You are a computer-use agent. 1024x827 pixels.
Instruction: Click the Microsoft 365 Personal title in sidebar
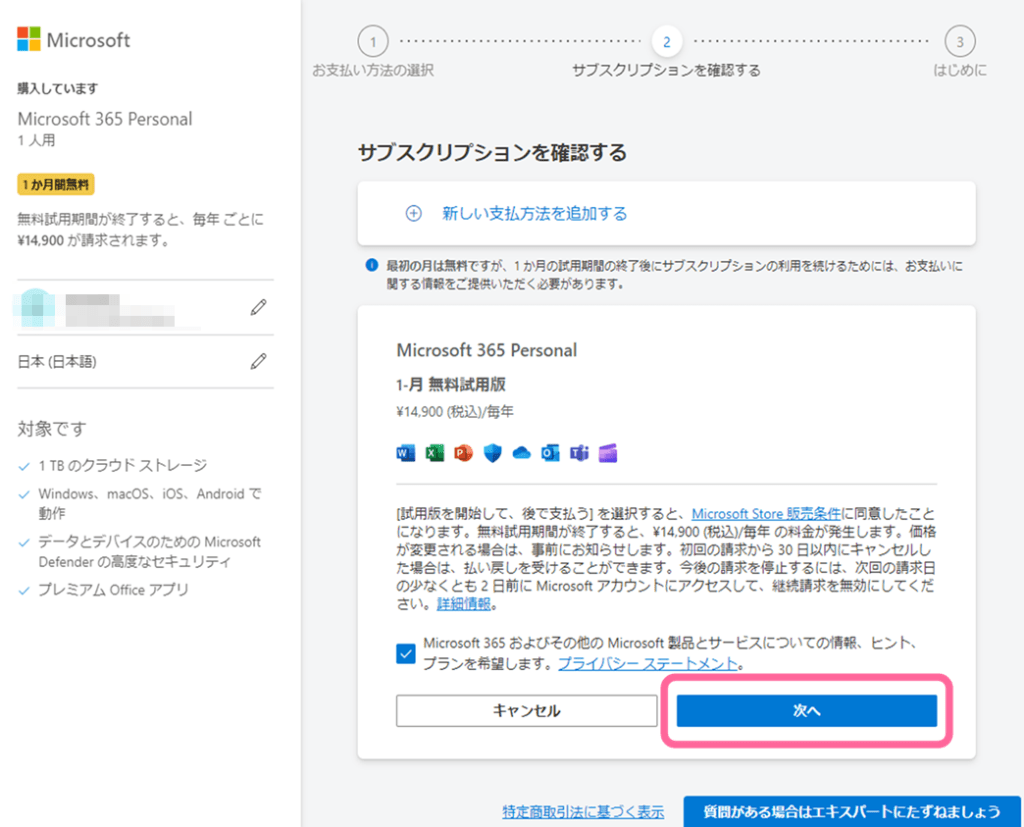[105, 119]
